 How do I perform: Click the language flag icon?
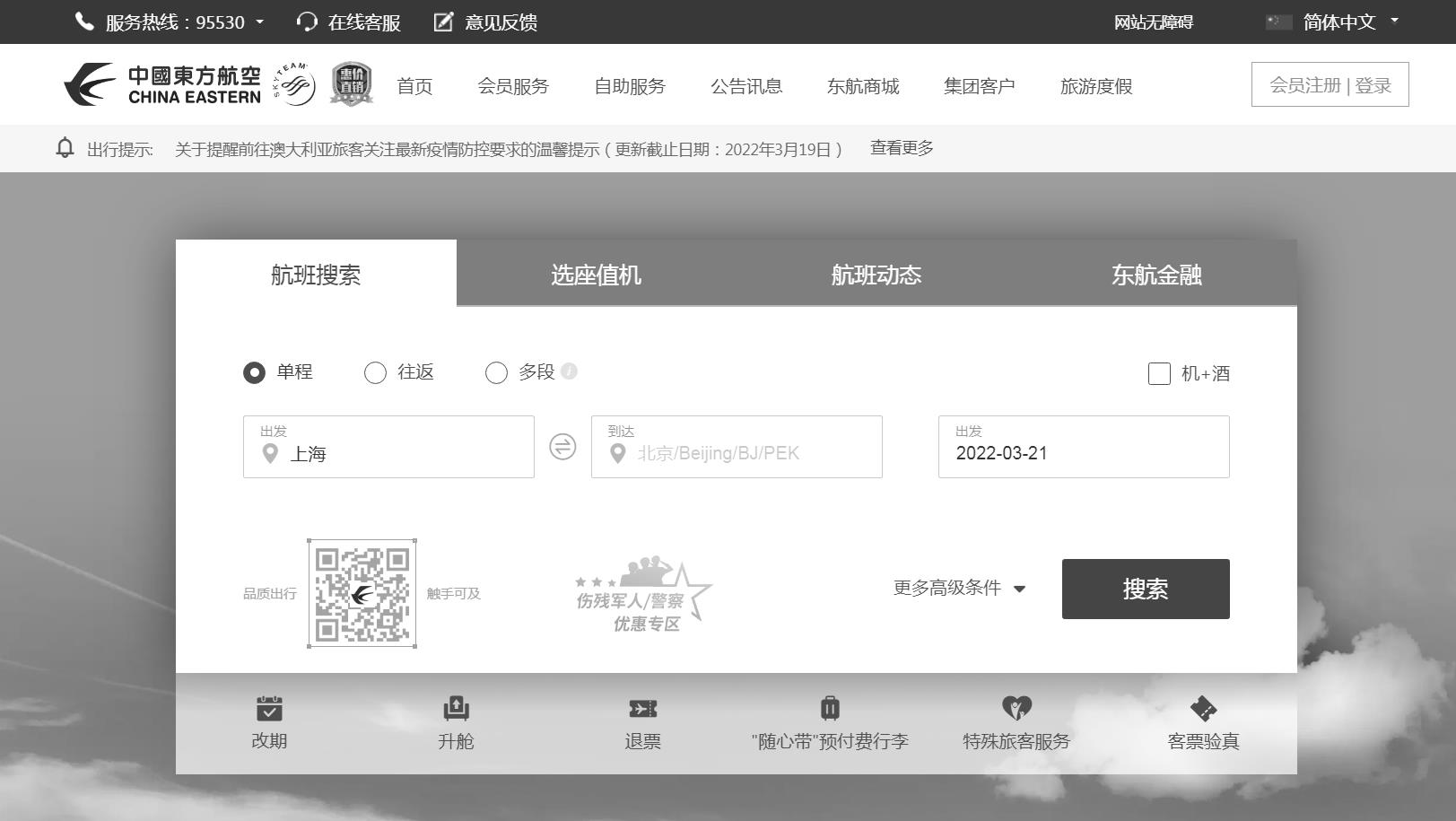point(1278,22)
